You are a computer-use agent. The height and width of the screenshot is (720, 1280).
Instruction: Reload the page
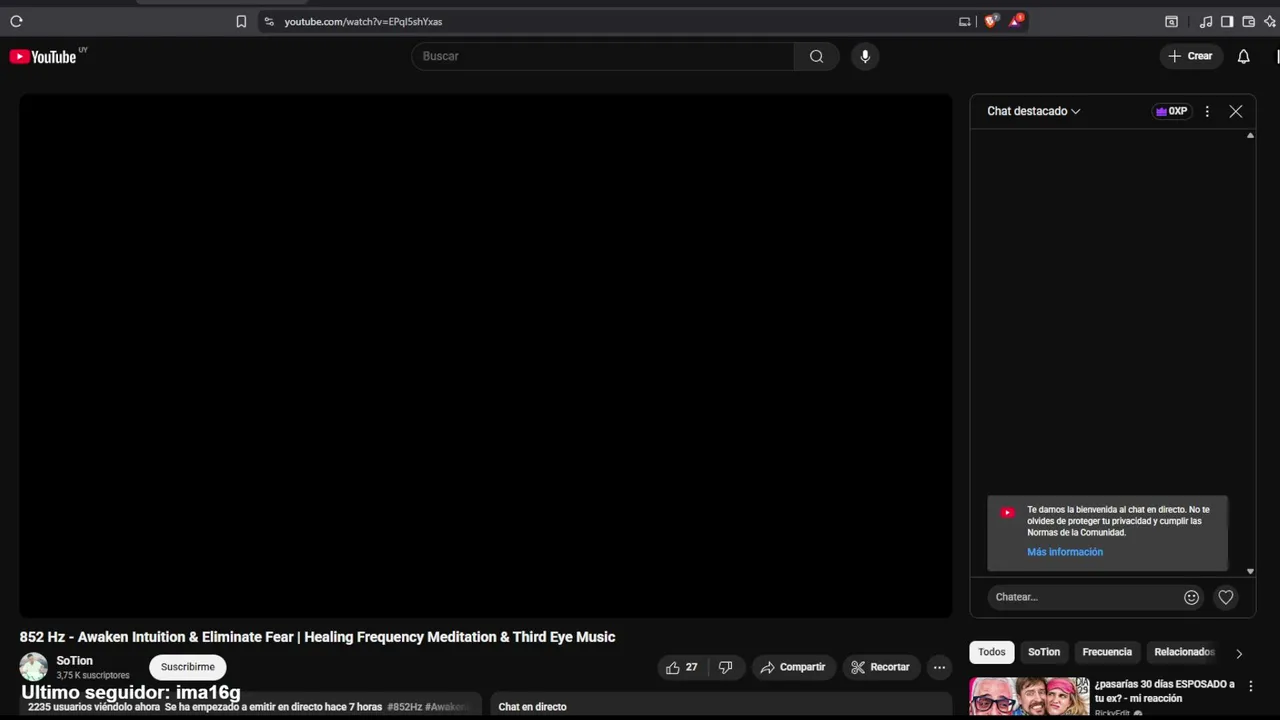16,21
